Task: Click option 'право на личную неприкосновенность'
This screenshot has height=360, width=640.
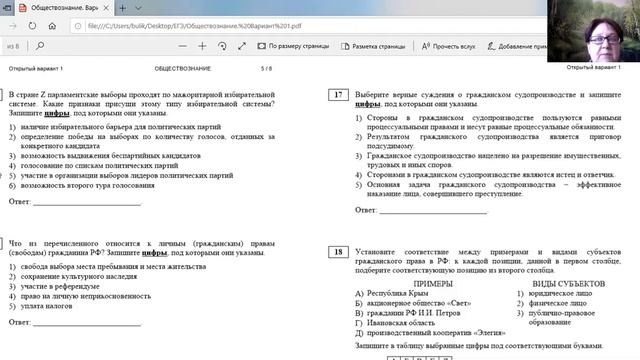Action: pos(86,296)
